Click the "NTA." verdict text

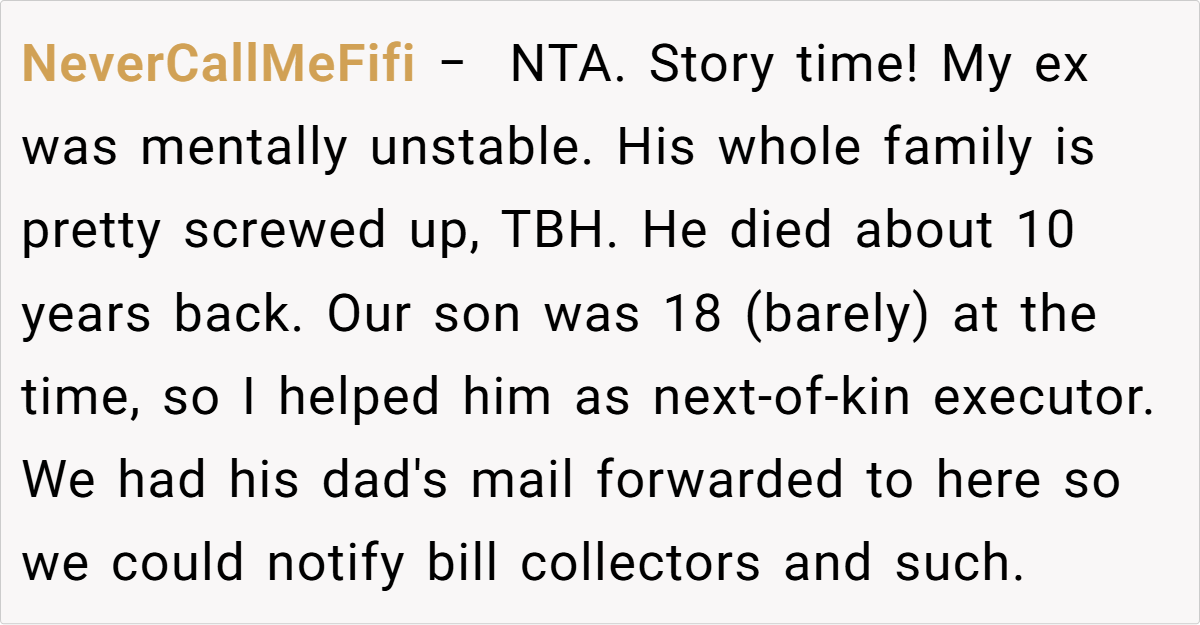coord(567,66)
